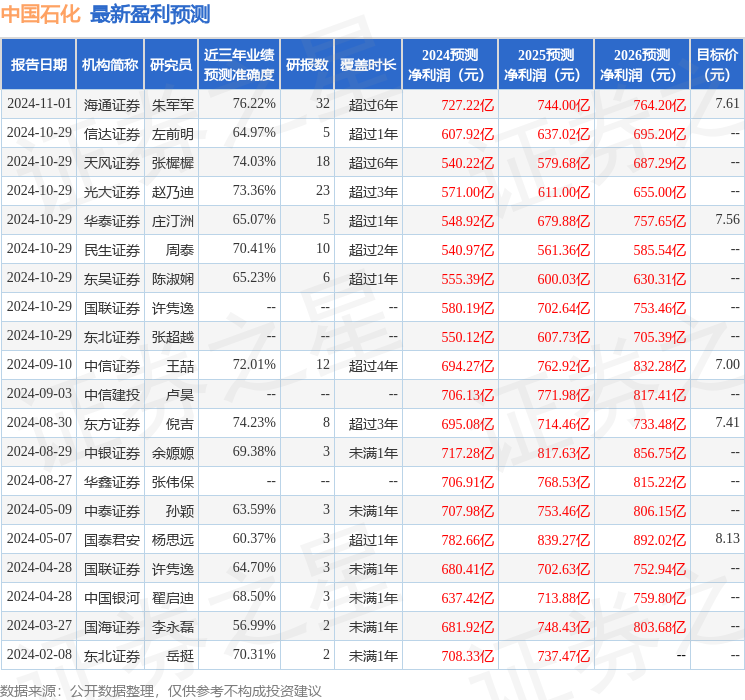Open the 海通证券 institution entry
The width and height of the screenshot is (745, 700).
[111, 104]
